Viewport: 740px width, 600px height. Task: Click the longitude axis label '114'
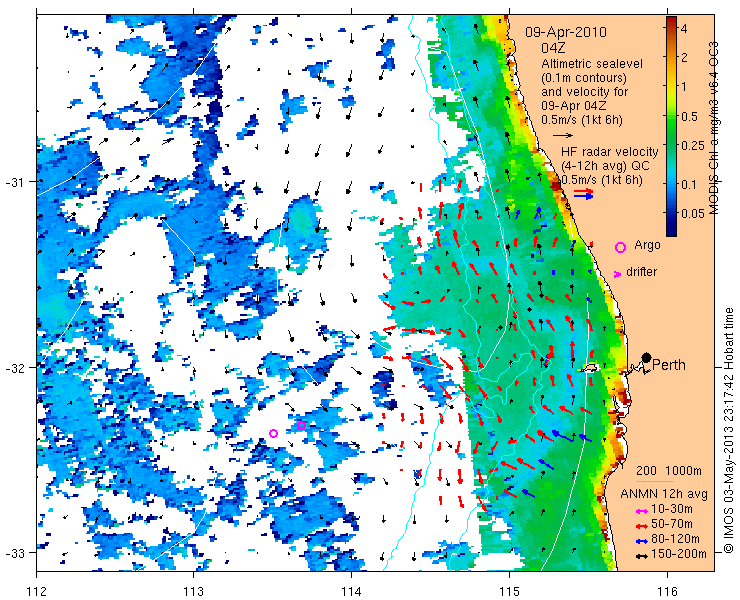point(352,591)
